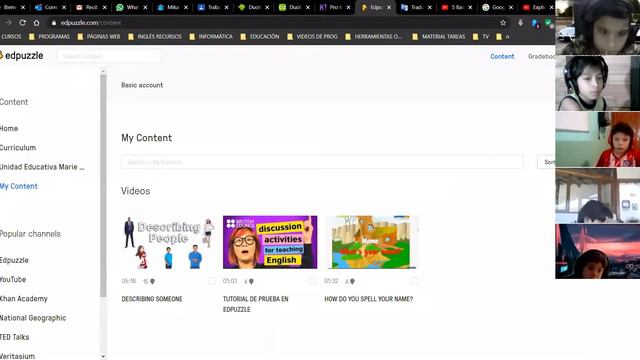Screen dimensions: 640x360
Task: Open the Veritasium channel
Action: [18, 356]
